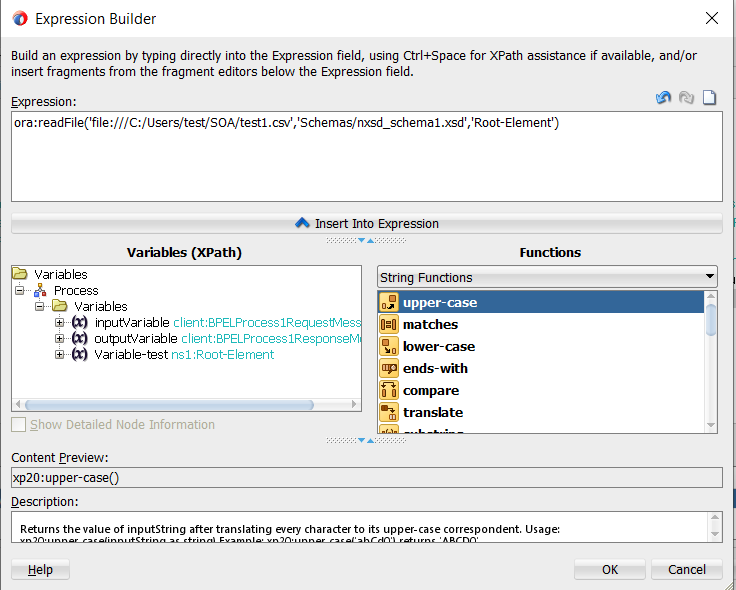Expand the inputVariable tree node

[x=60, y=323]
